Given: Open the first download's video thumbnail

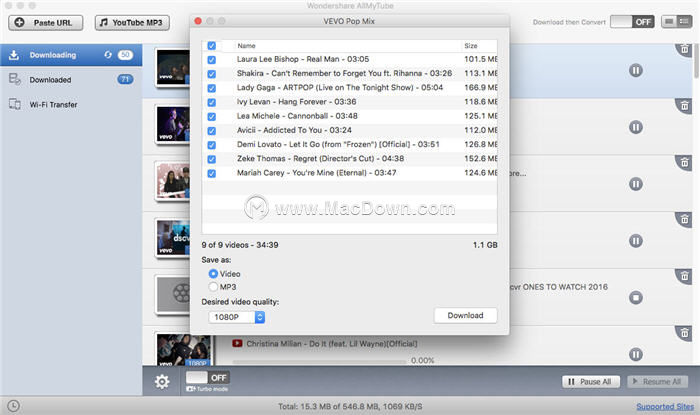Looking at the screenshot, I should coord(173,67).
